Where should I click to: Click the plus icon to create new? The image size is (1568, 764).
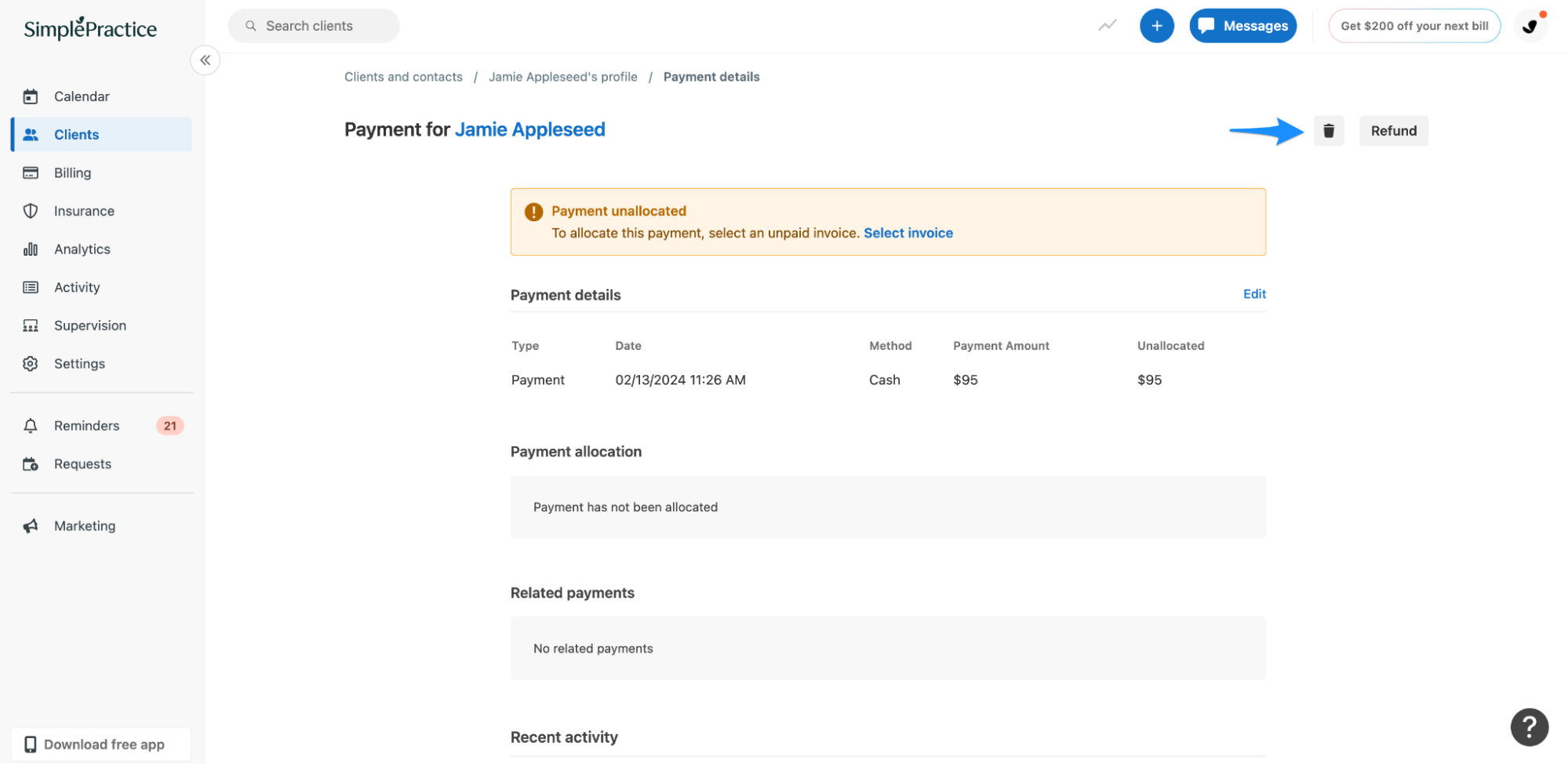coord(1156,25)
